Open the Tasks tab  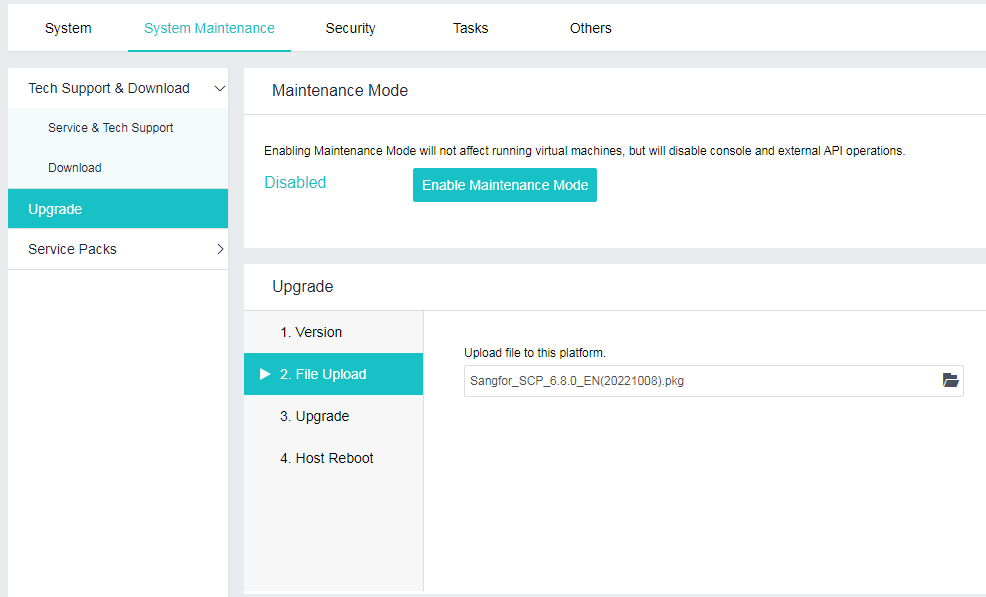(470, 28)
